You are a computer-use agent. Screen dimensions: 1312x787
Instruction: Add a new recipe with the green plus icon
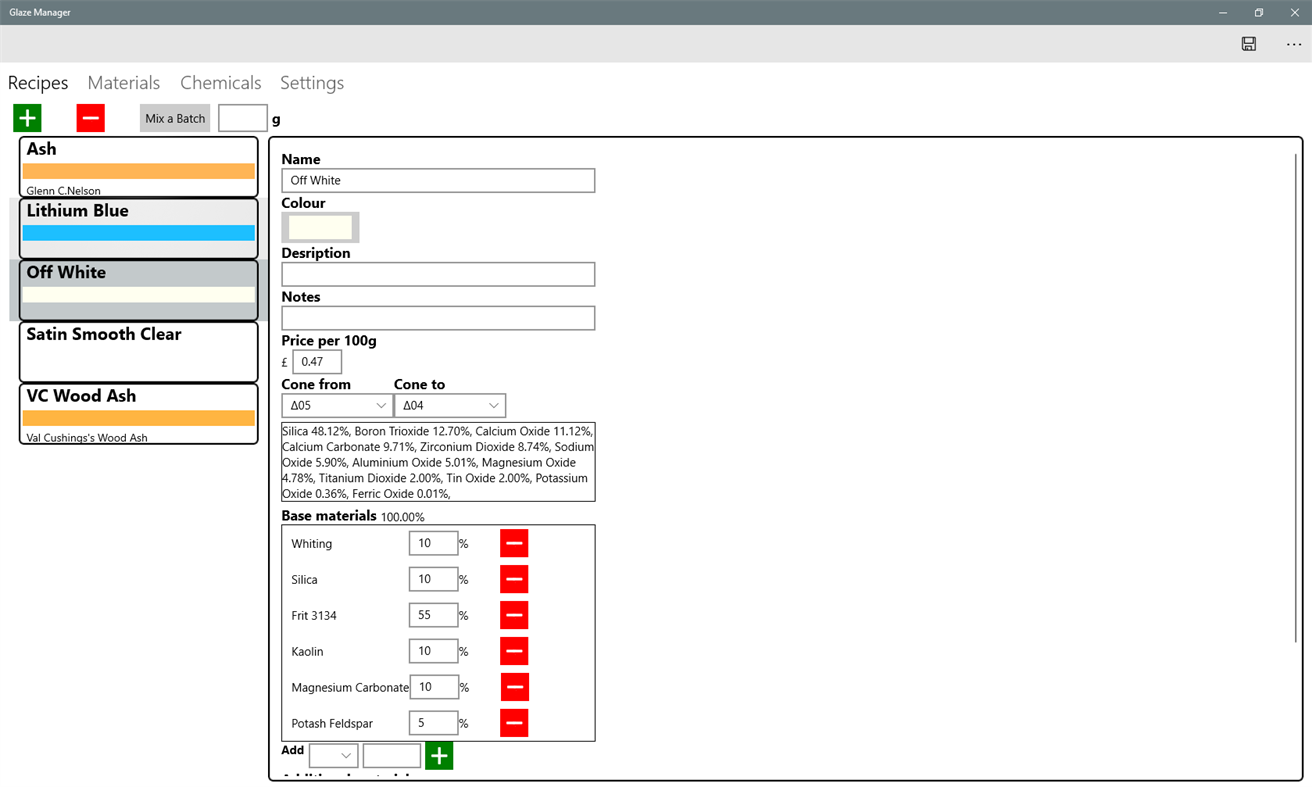pyautogui.click(x=26, y=117)
